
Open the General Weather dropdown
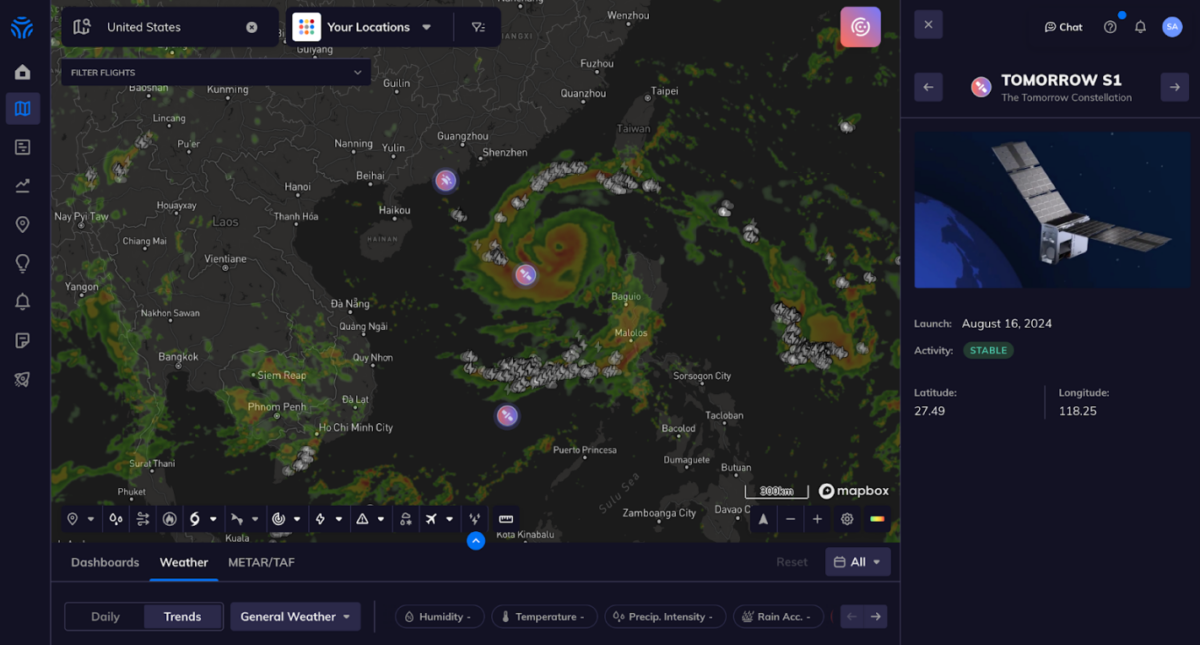[x=295, y=617]
